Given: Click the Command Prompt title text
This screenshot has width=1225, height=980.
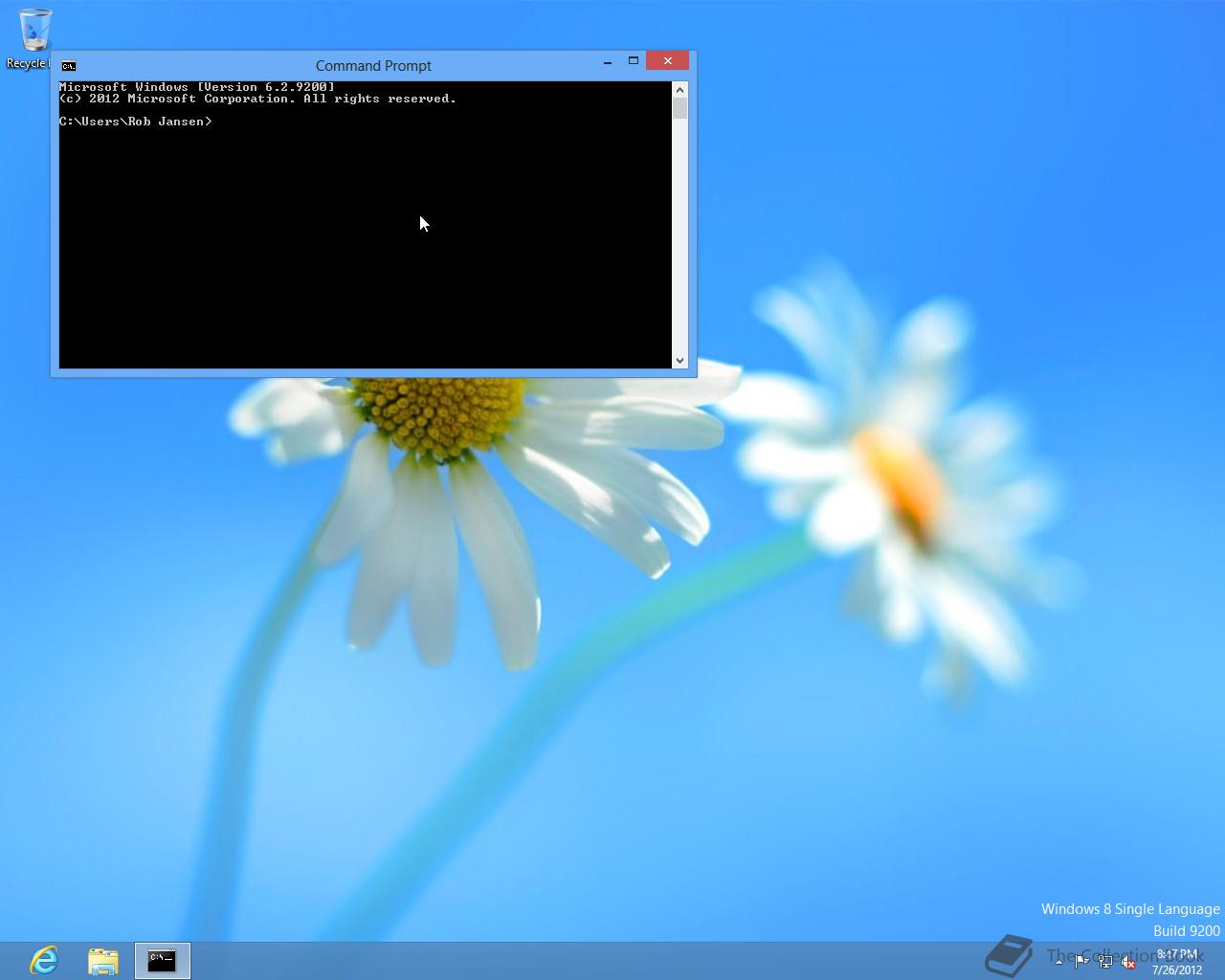Looking at the screenshot, I should click(373, 66).
